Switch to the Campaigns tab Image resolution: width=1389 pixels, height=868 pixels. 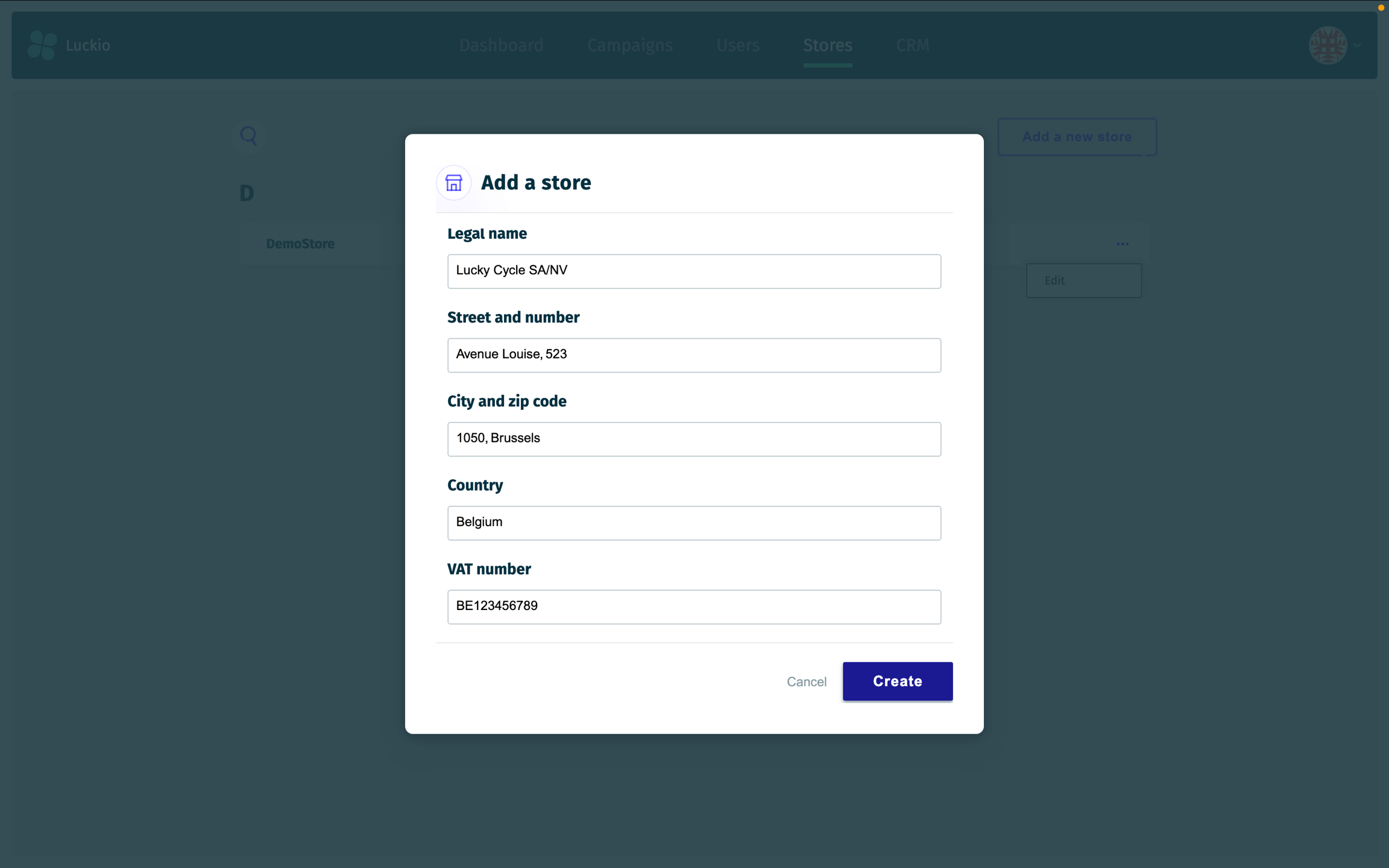pyautogui.click(x=629, y=45)
